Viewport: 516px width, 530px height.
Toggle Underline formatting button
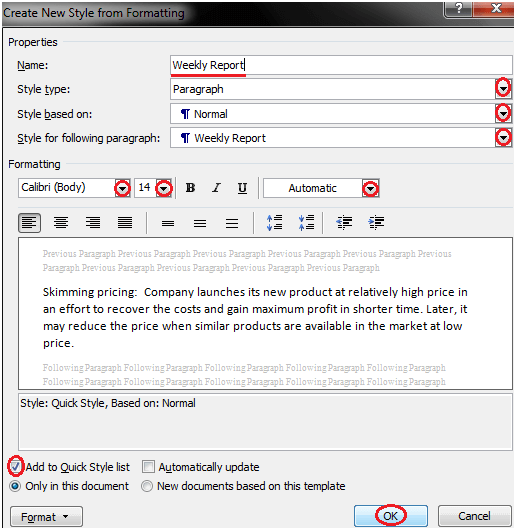click(x=242, y=188)
